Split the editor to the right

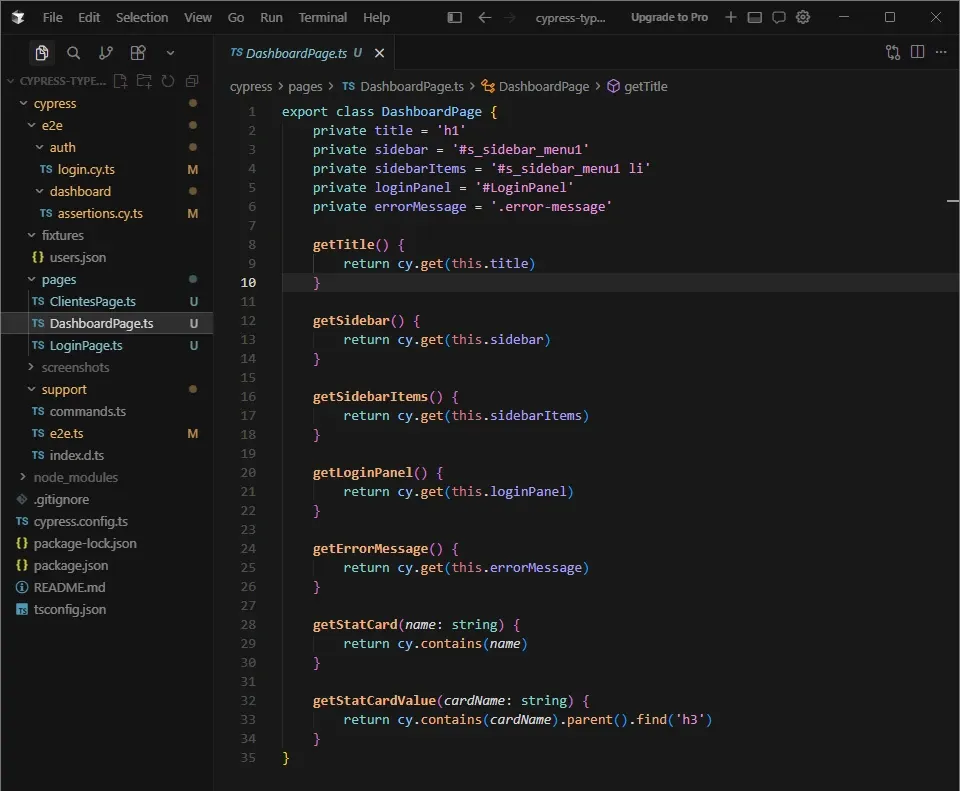coord(917,52)
